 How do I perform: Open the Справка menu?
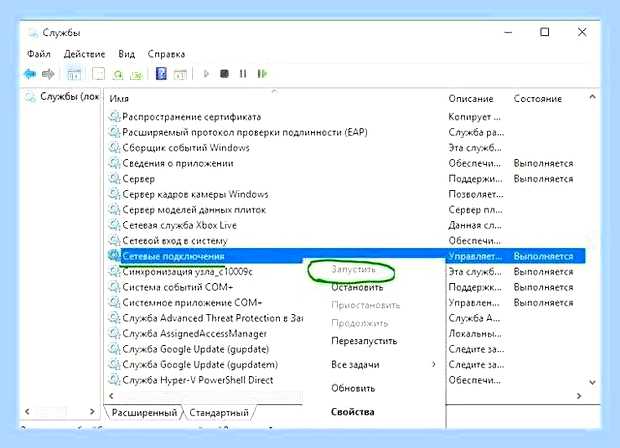[x=166, y=54]
